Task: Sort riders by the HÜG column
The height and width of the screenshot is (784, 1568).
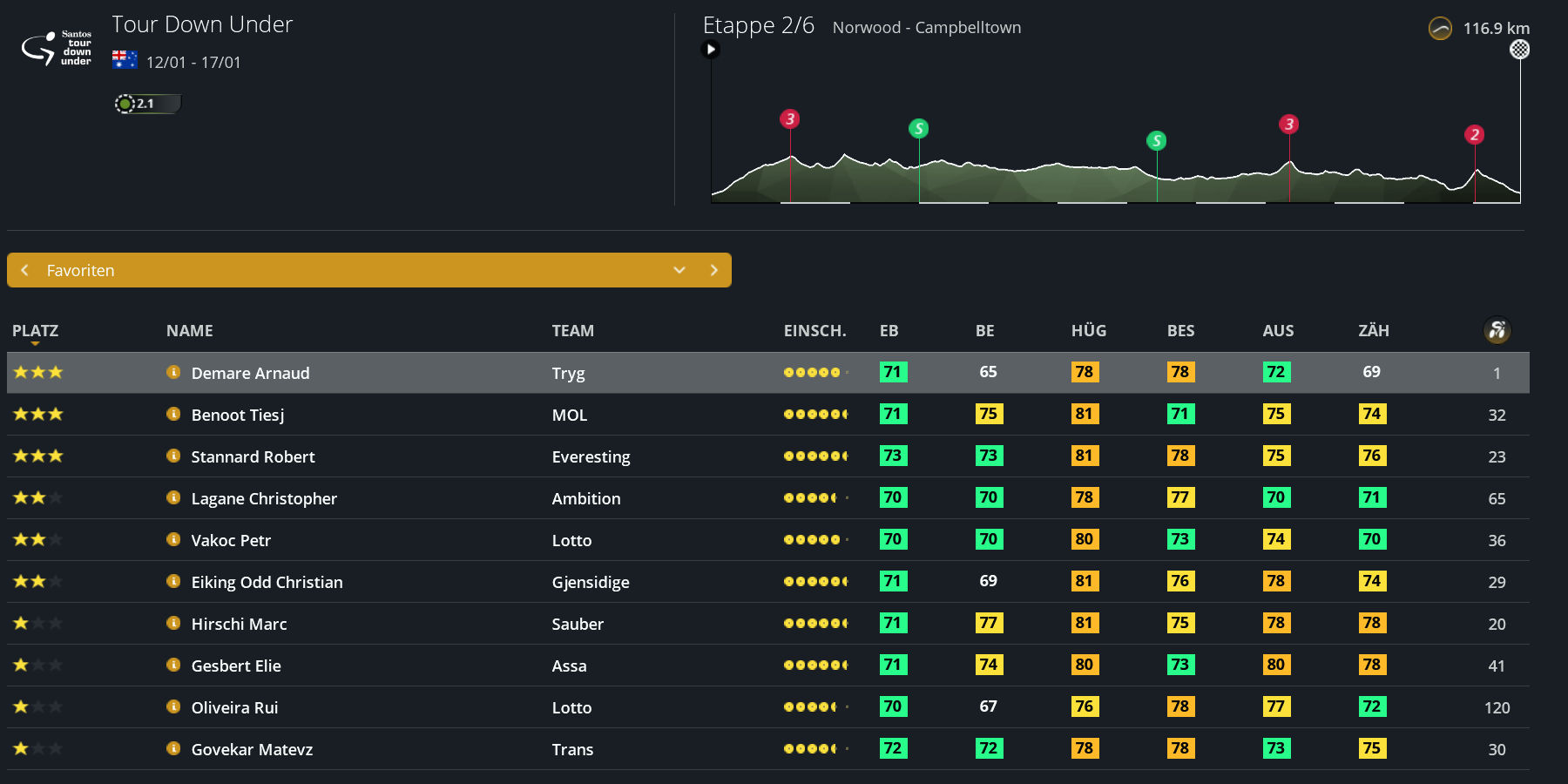Action: [1088, 331]
